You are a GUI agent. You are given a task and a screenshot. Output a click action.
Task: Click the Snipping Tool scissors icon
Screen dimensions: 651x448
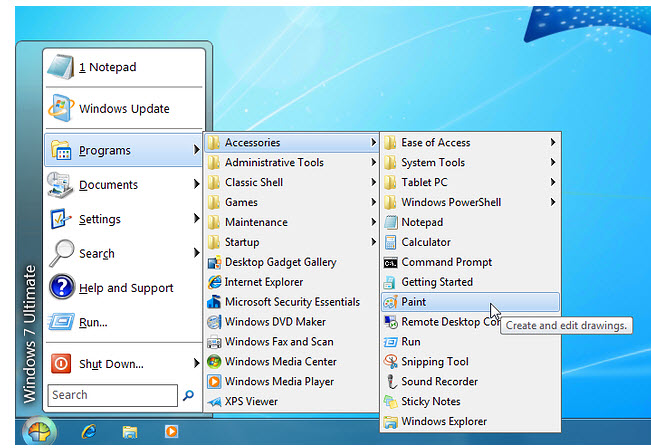click(390, 362)
